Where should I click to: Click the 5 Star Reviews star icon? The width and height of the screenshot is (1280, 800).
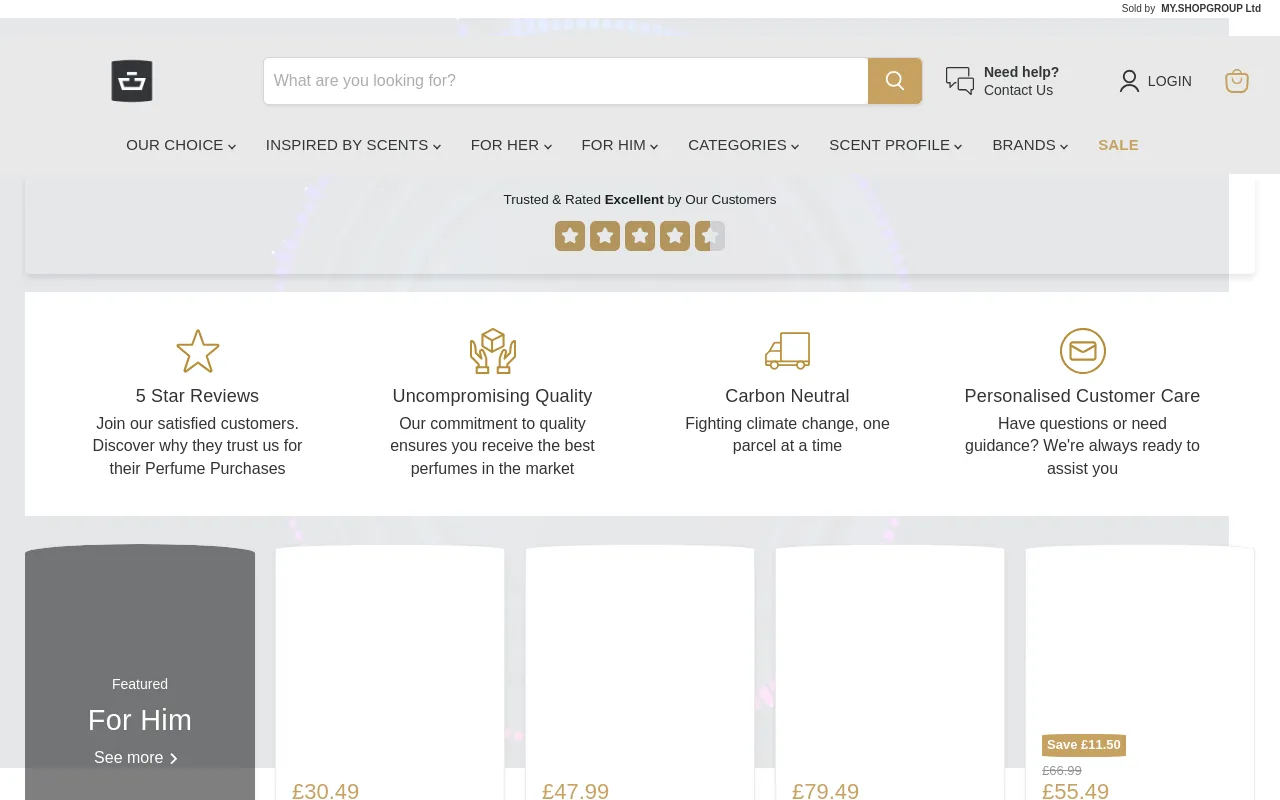pos(197,351)
